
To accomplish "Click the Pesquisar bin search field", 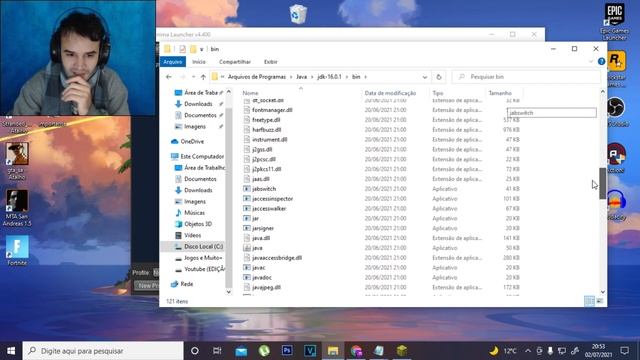I will tap(526, 77).
